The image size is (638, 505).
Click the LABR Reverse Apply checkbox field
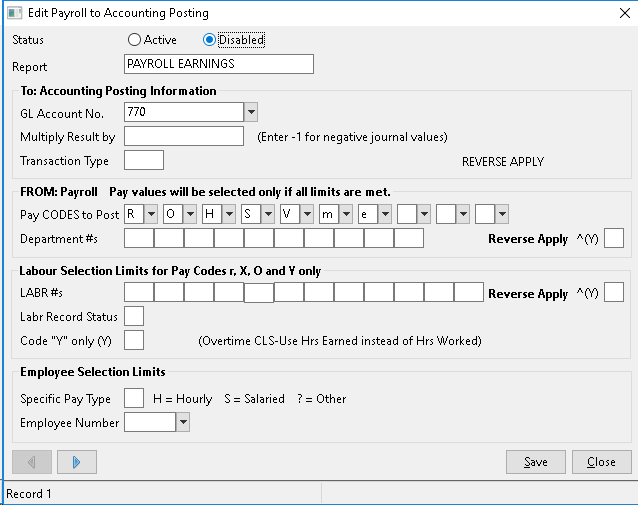click(x=614, y=292)
